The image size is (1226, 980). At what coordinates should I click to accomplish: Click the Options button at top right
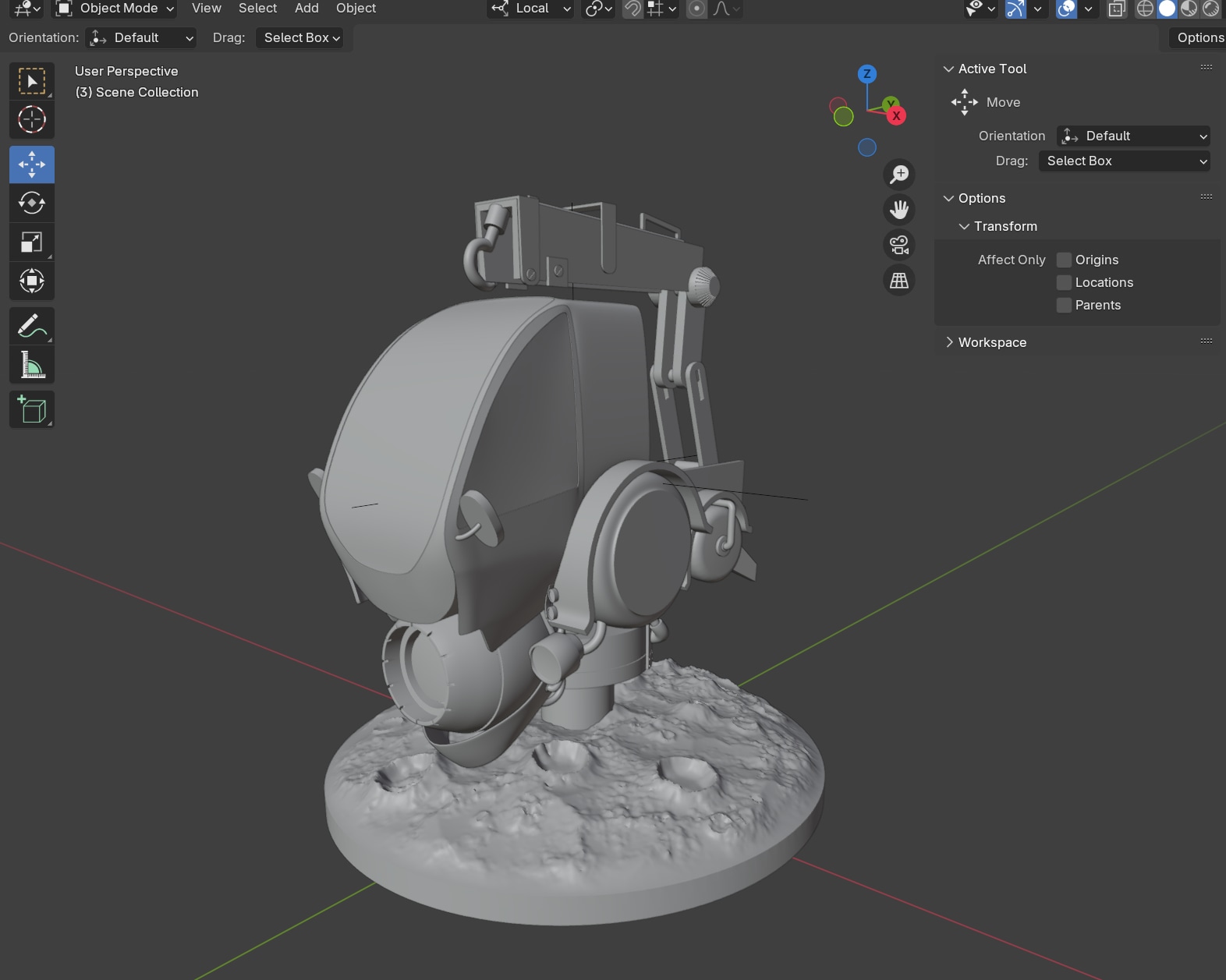point(1199,37)
